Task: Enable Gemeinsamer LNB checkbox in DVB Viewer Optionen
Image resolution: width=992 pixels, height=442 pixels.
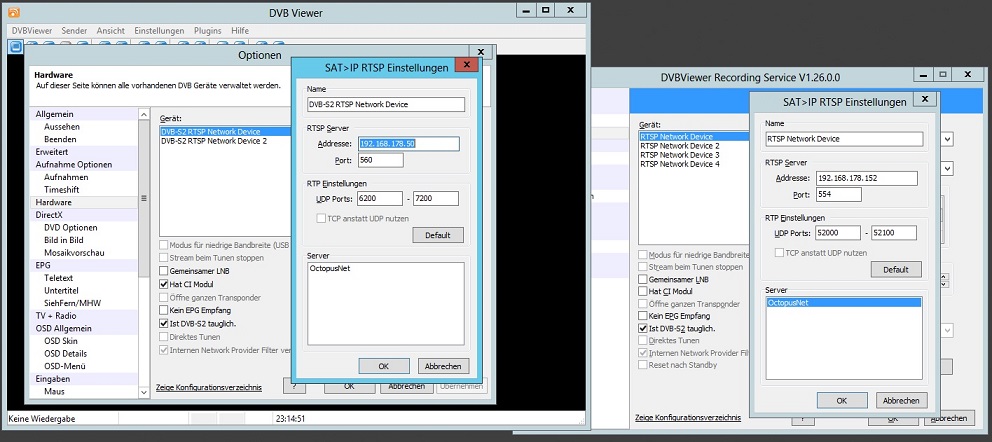Action: pos(164,271)
